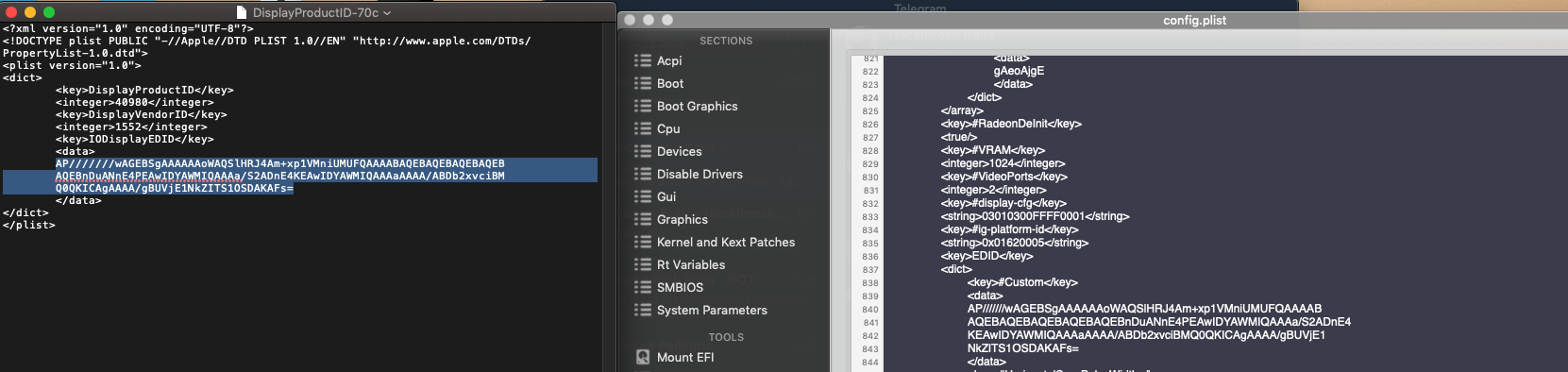Click the IODisplayEDID key line

[134, 139]
